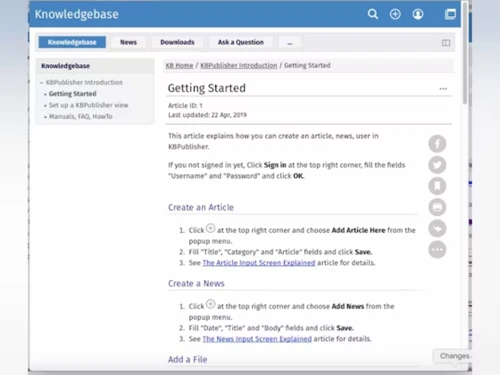Click the Changes button at bottom right
Image resolution: width=500 pixels, height=375 pixels.
coord(454,356)
